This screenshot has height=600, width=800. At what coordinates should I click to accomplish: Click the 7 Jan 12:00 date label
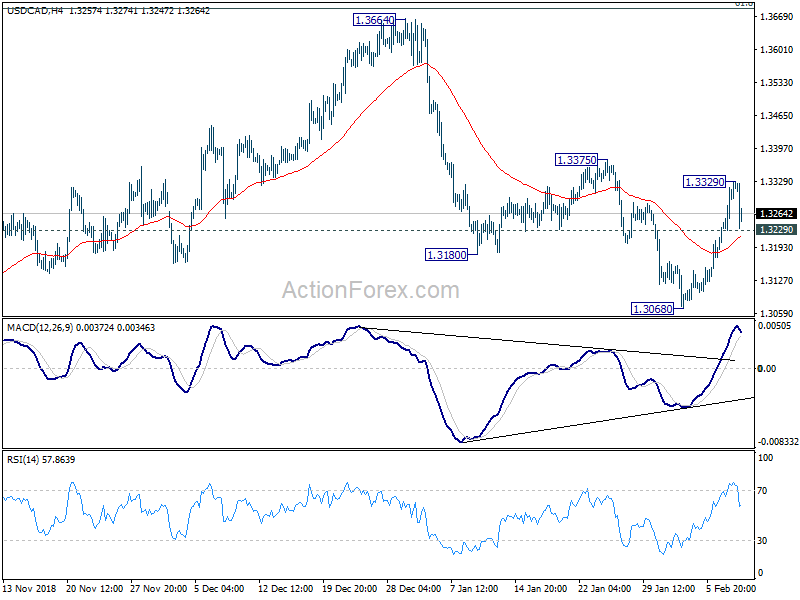coord(474,588)
